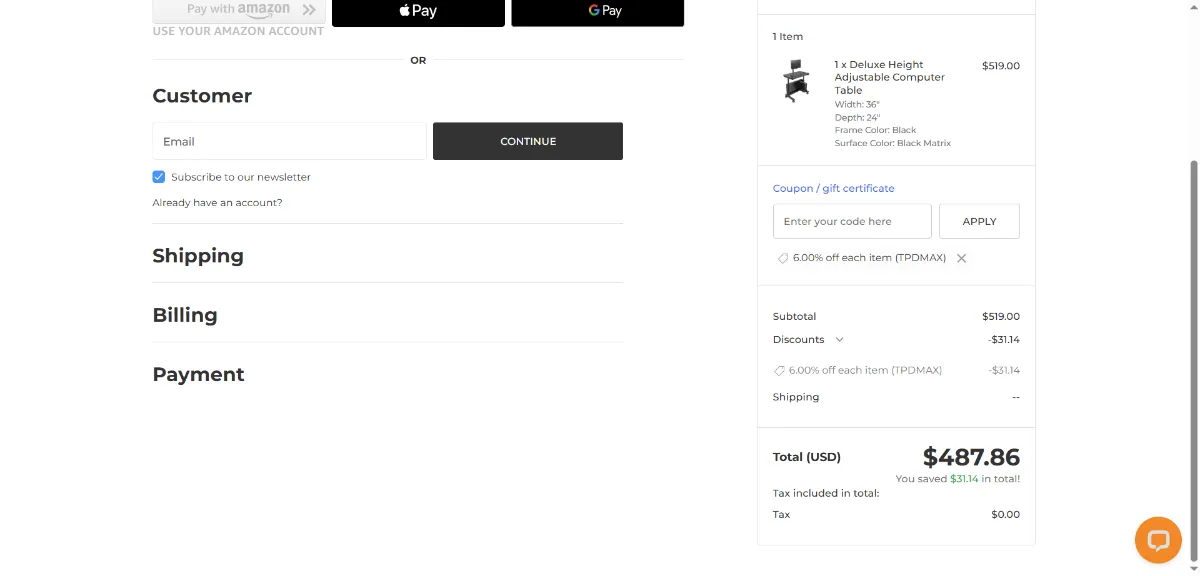1200x576 pixels.
Task: Open the live chat bubble icon
Action: [x=1158, y=541]
